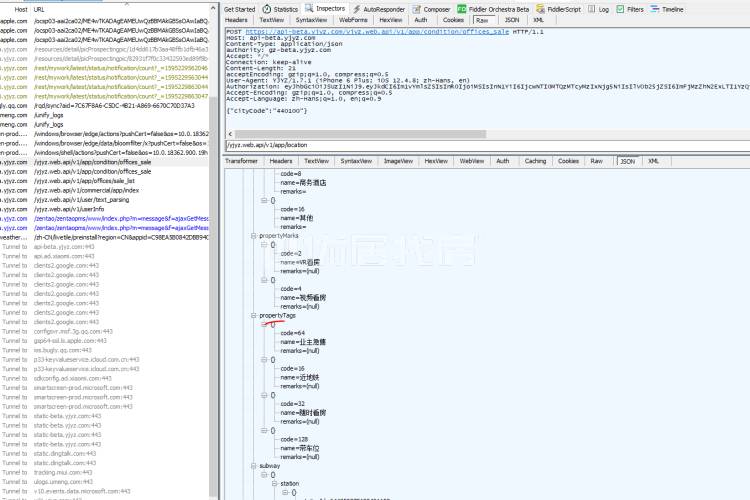This screenshot has height=500, width=750.
Task: Select the Caching response tab
Action: click(535, 161)
